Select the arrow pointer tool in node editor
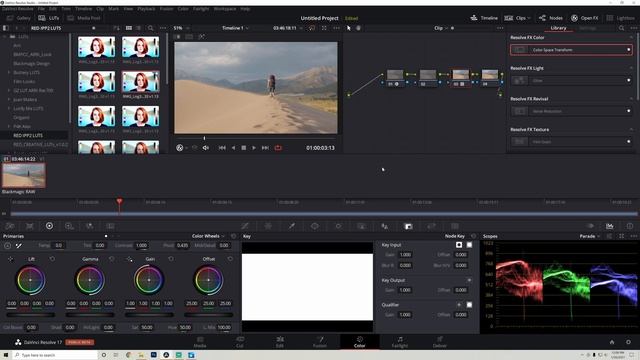This screenshot has height=360, width=640. click(x=349, y=28)
